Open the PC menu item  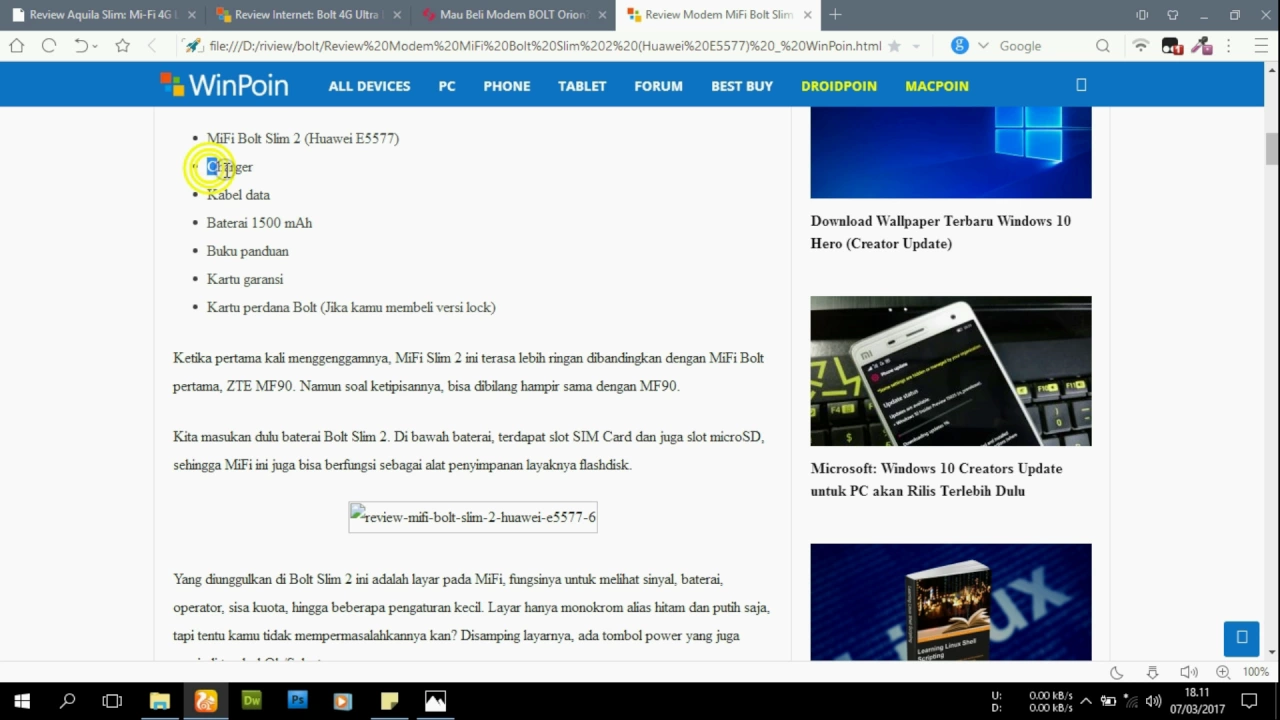[447, 86]
